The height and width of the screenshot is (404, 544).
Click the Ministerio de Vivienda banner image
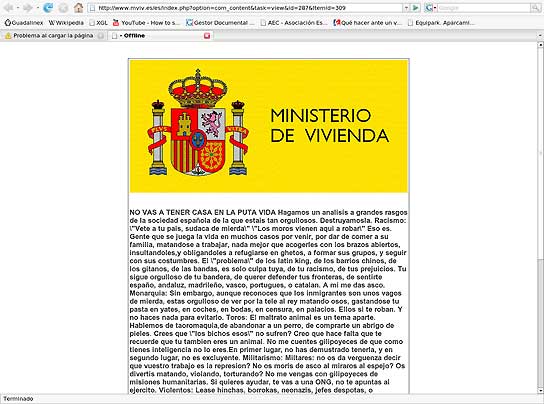[x=269, y=126]
